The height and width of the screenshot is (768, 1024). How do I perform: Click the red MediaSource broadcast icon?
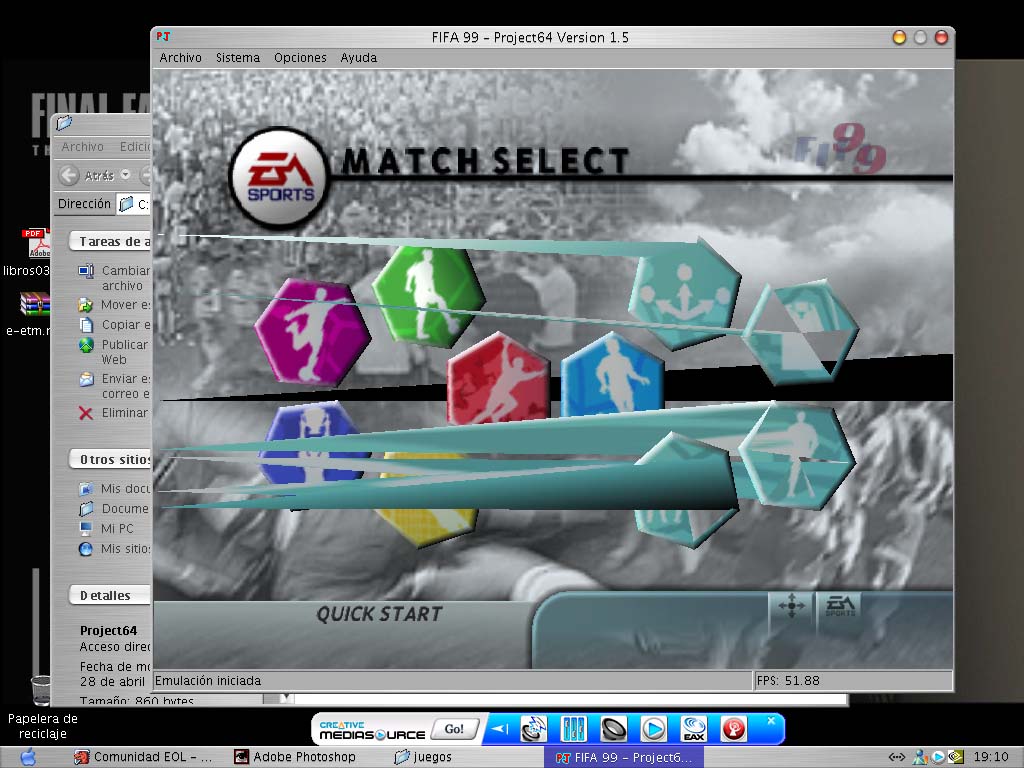point(733,729)
